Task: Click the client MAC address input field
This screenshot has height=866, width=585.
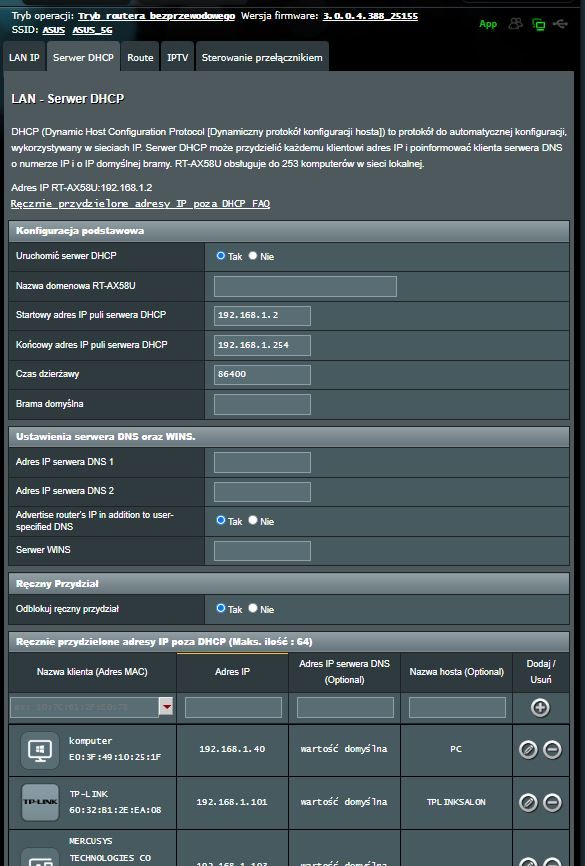Action: tap(85, 707)
